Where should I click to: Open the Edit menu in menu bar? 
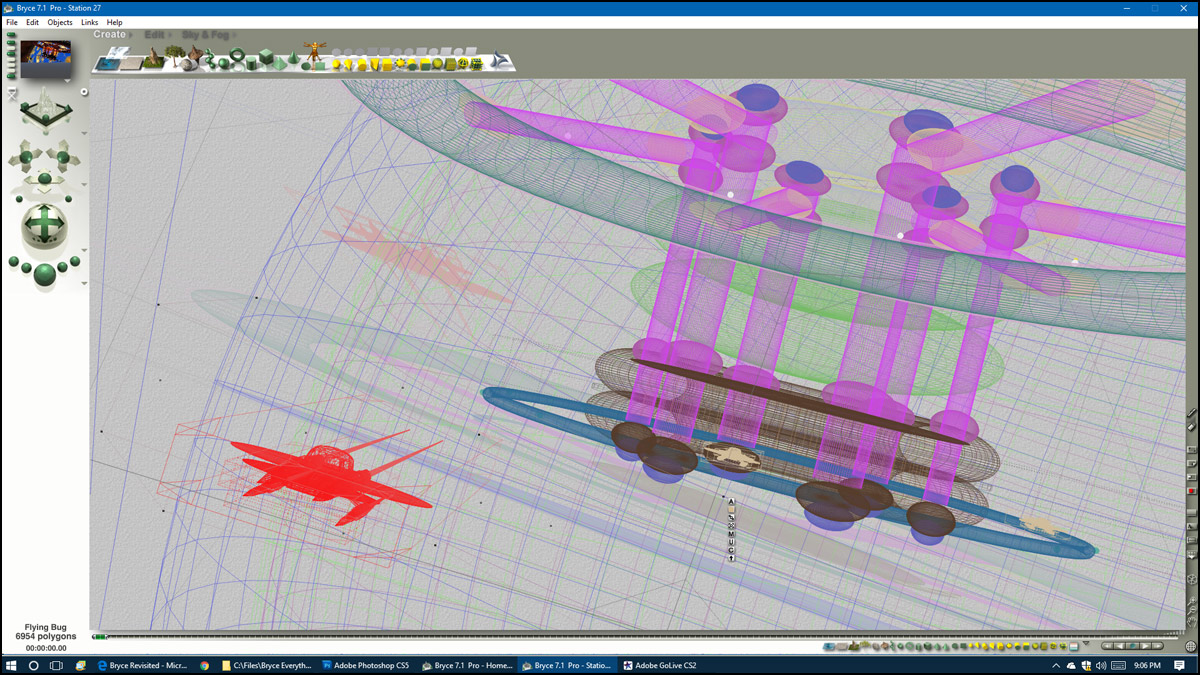pyautogui.click(x=33, y=22)
